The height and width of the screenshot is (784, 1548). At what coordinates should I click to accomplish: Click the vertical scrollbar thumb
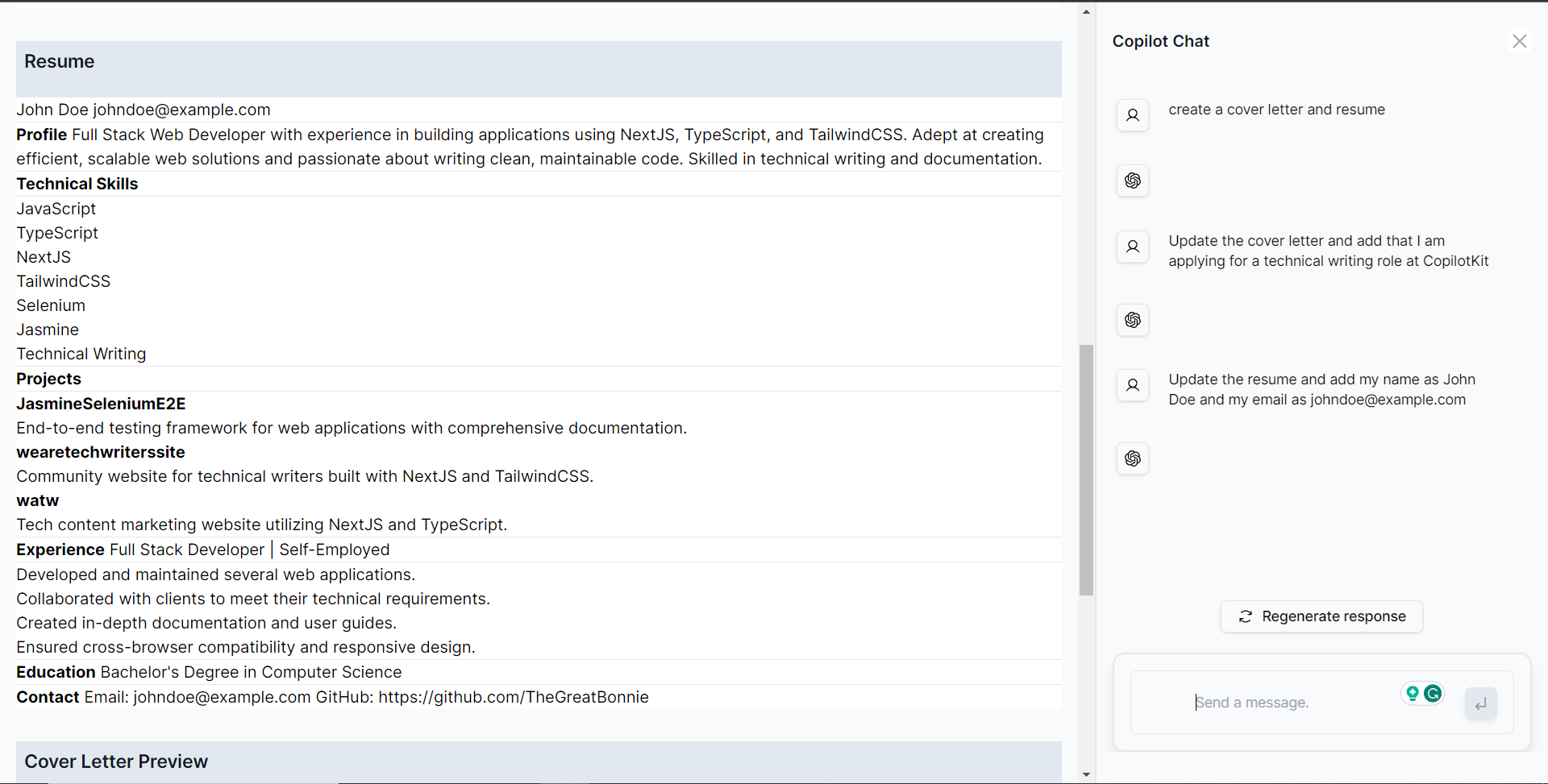click(x=1086, y=471)
